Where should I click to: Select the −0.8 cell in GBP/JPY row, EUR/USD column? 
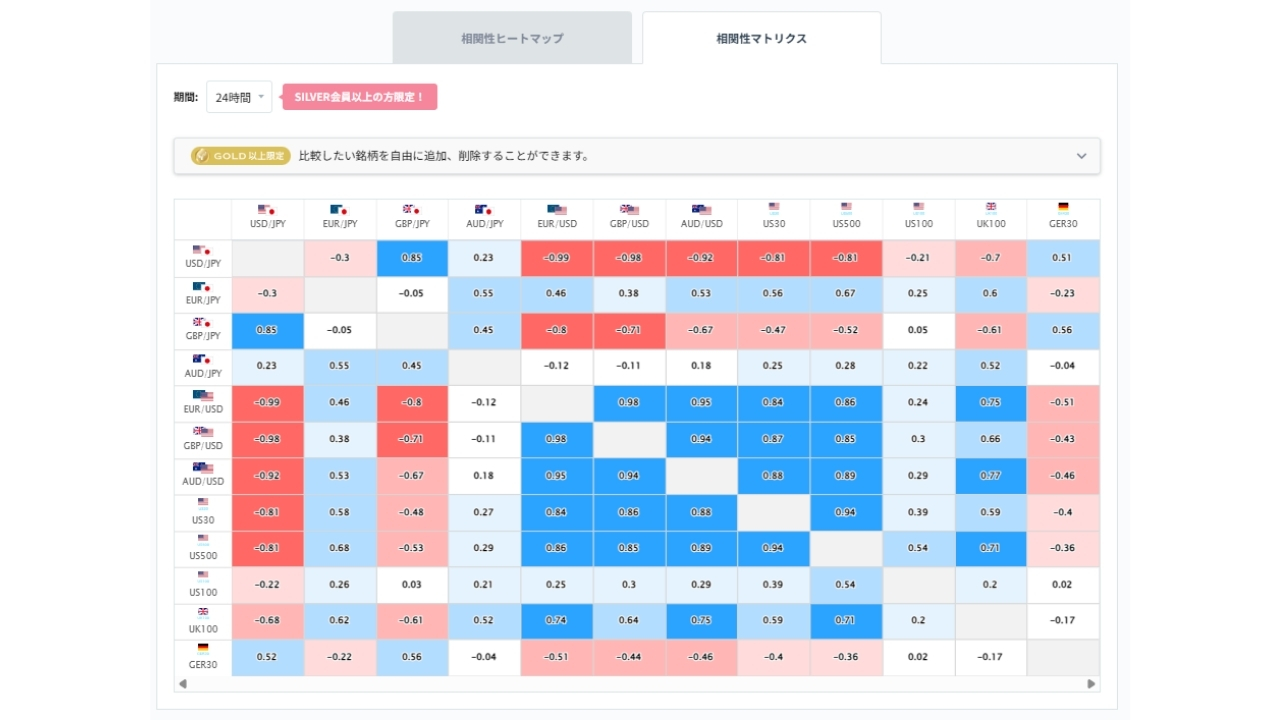557,330
